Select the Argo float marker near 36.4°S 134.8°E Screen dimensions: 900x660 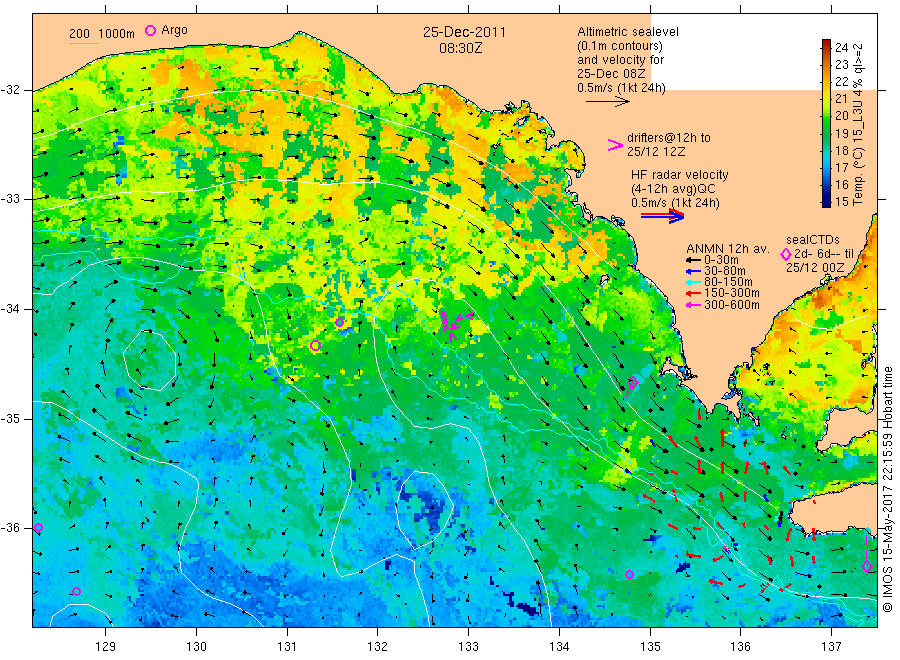629,574
